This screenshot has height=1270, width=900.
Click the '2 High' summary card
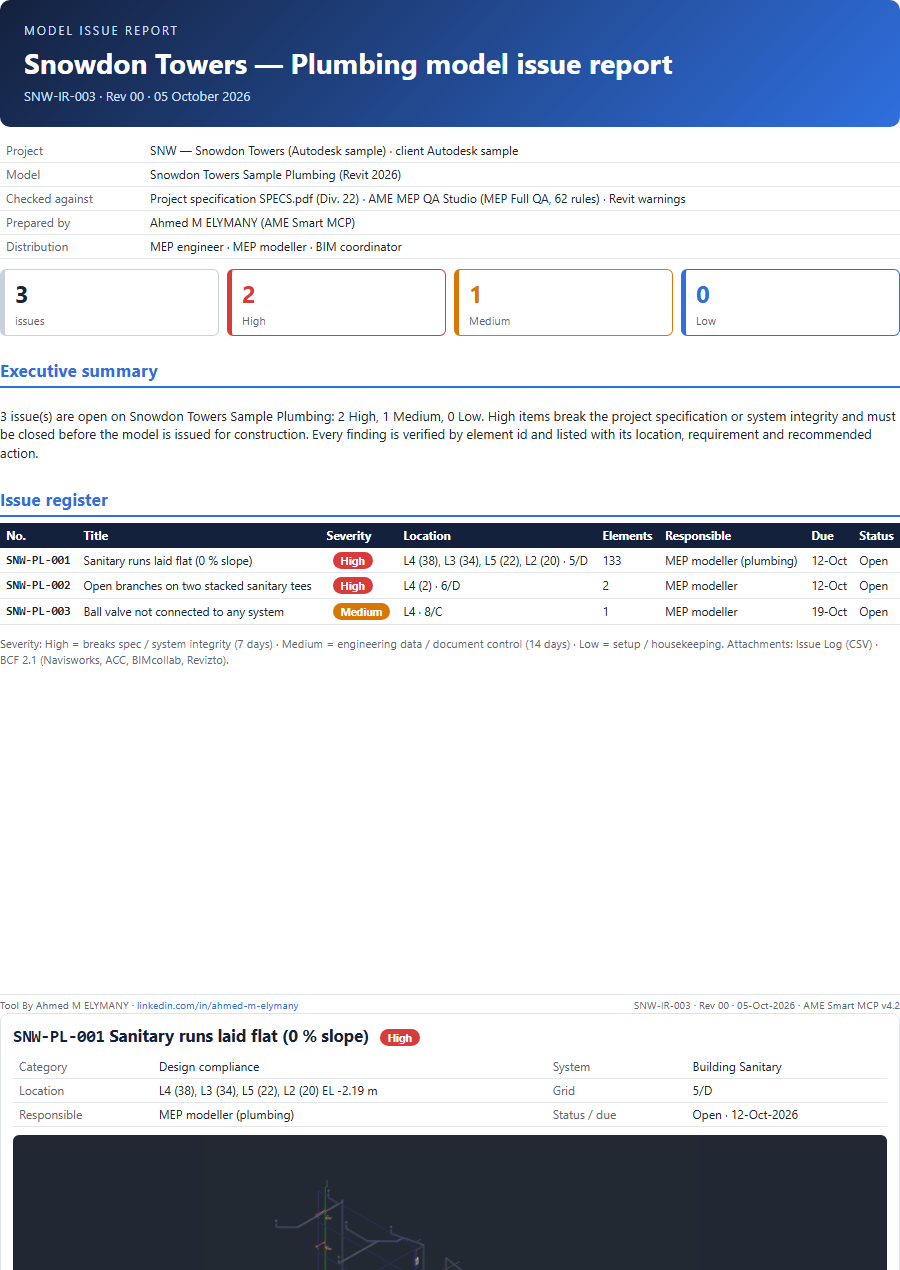tap(336, 302)
